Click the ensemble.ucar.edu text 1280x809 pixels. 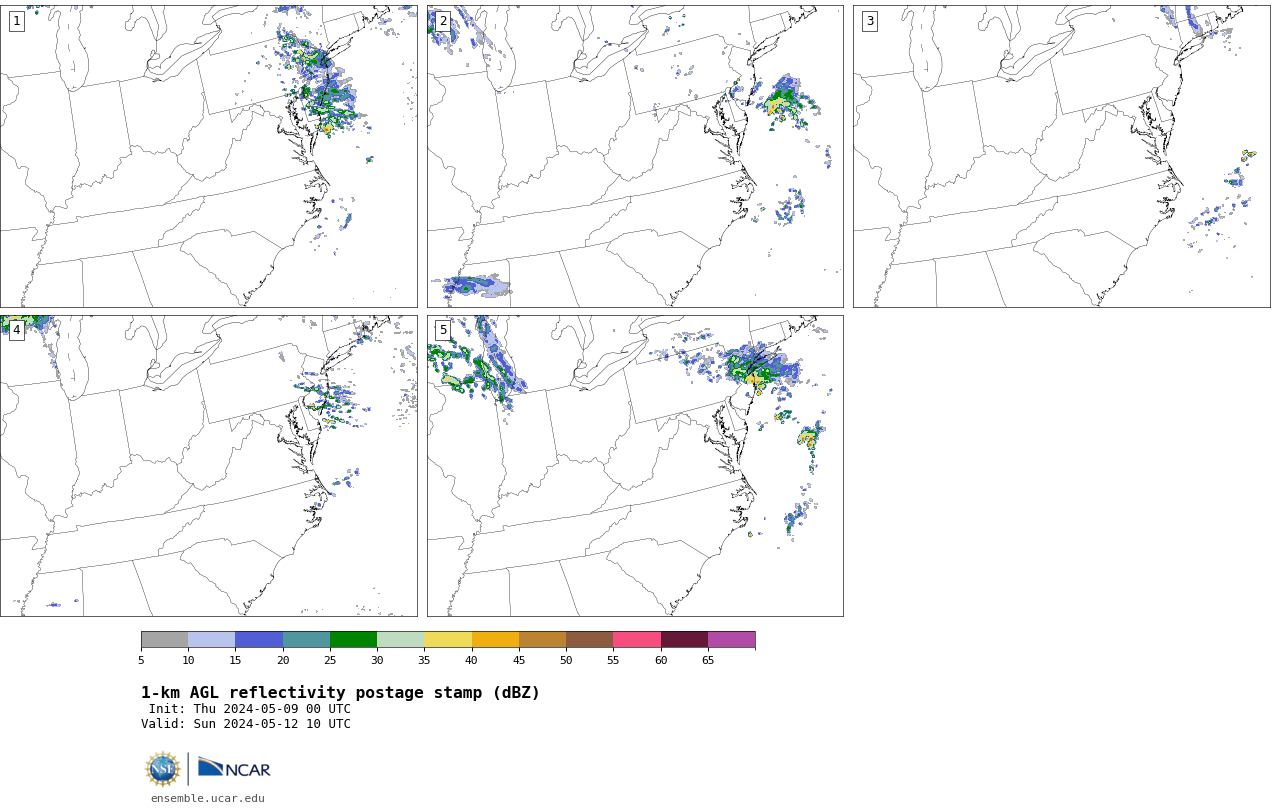(208, 798)
